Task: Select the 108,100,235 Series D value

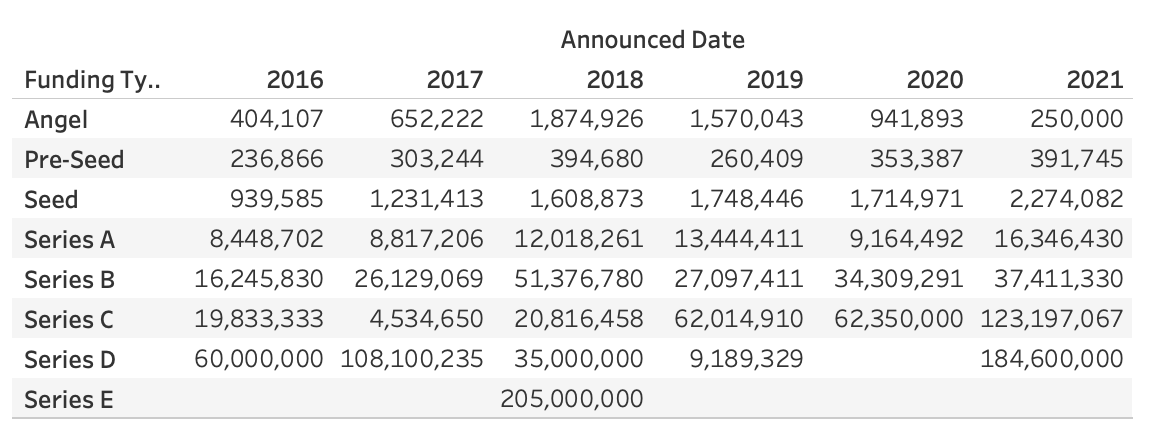Action: (x=412, y=359)
